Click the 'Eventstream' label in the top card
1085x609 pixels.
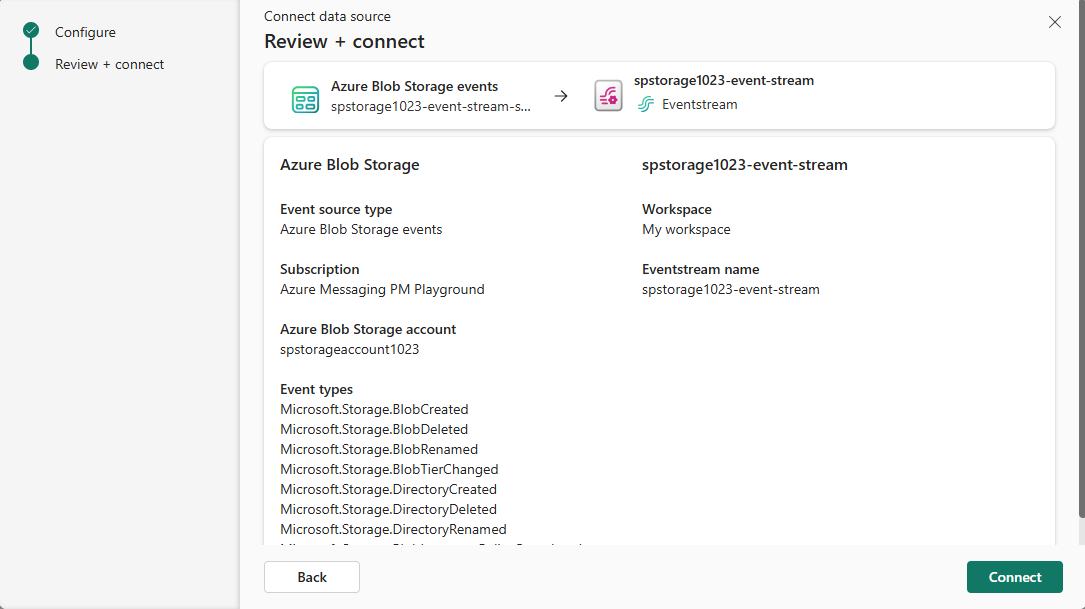(700, 104)
